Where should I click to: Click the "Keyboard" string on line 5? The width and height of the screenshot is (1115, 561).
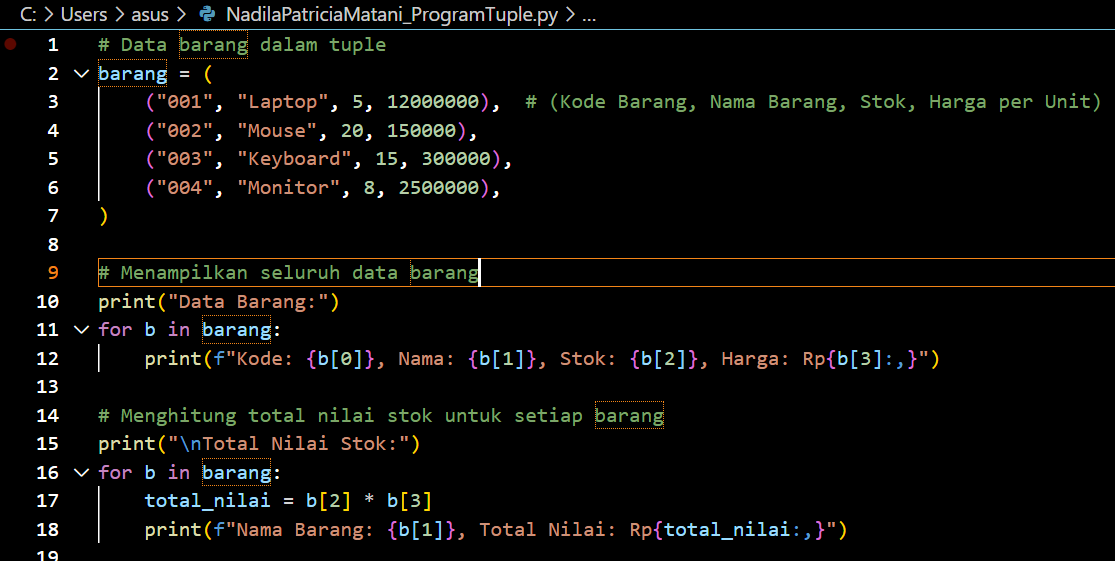pyautogui.click(x=294, y=159)
